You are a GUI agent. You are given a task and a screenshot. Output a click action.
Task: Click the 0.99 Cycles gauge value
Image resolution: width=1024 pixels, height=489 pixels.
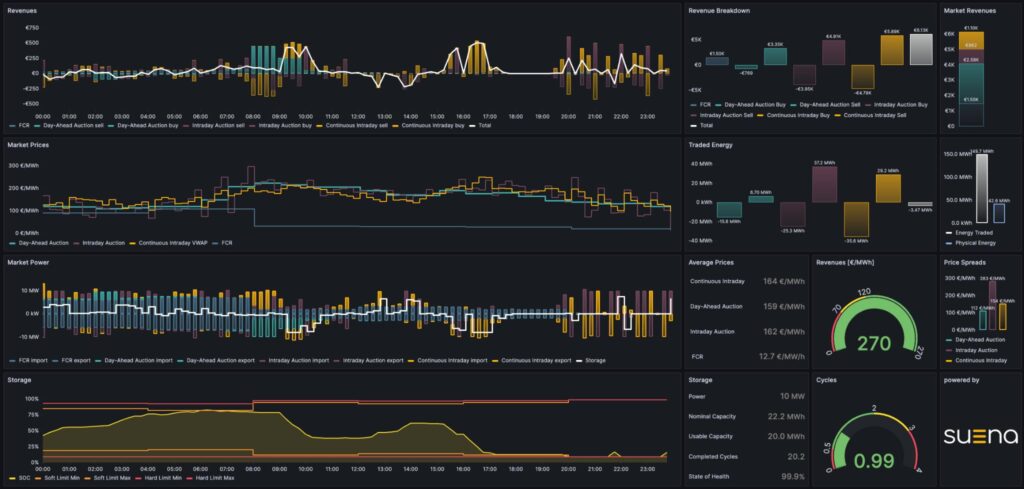[x=873, y=460]
